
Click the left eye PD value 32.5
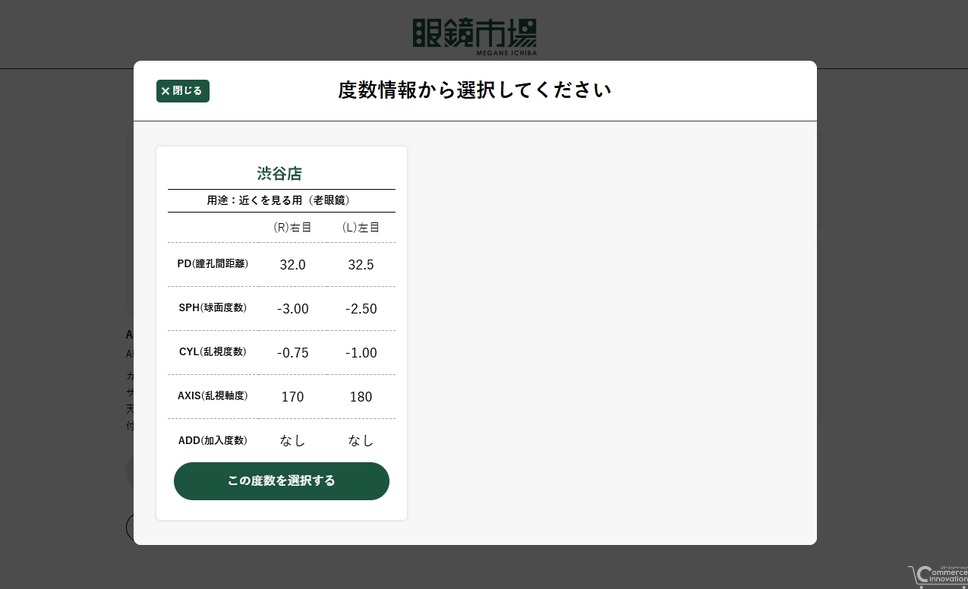click(361, 265)
